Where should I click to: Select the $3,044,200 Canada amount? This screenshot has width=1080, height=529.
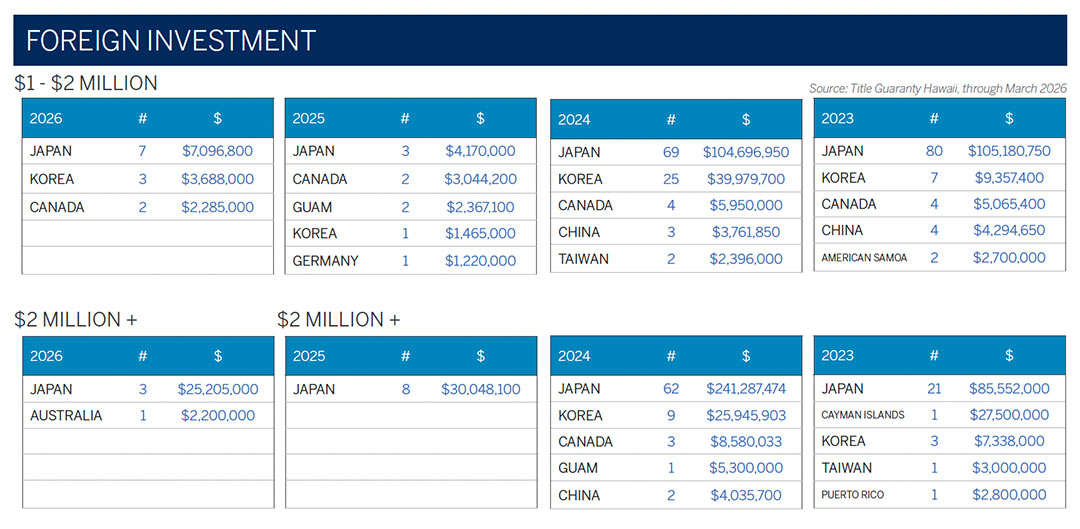(x=481, y=179)
